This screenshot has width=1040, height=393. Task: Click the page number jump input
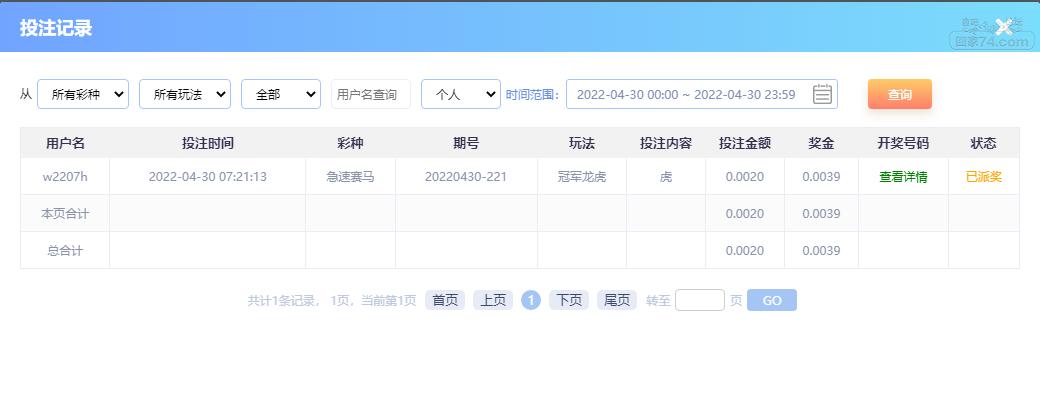tap(700, 300)
